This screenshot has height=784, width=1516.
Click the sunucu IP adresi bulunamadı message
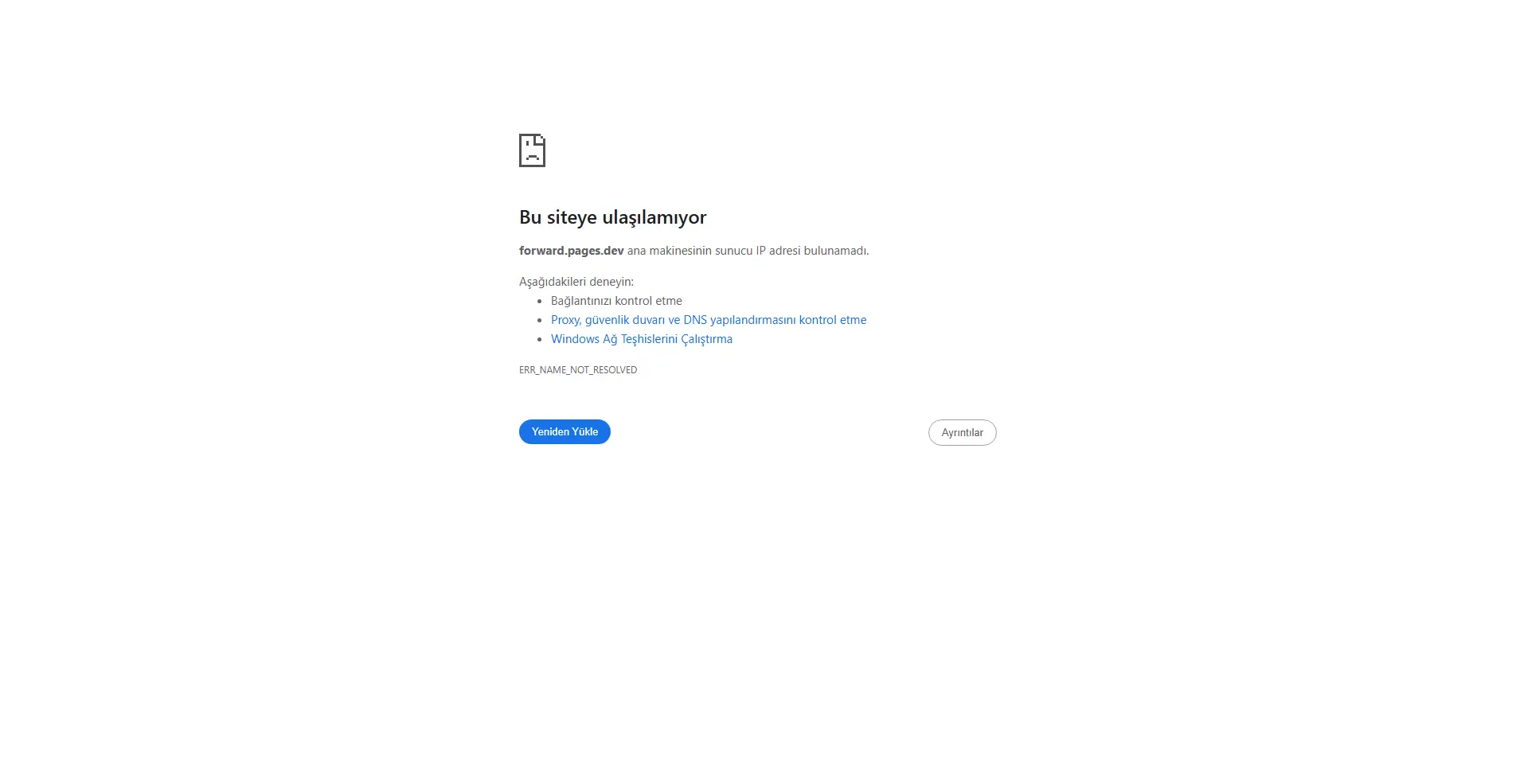pyautogui.click(x=791, y=251)
